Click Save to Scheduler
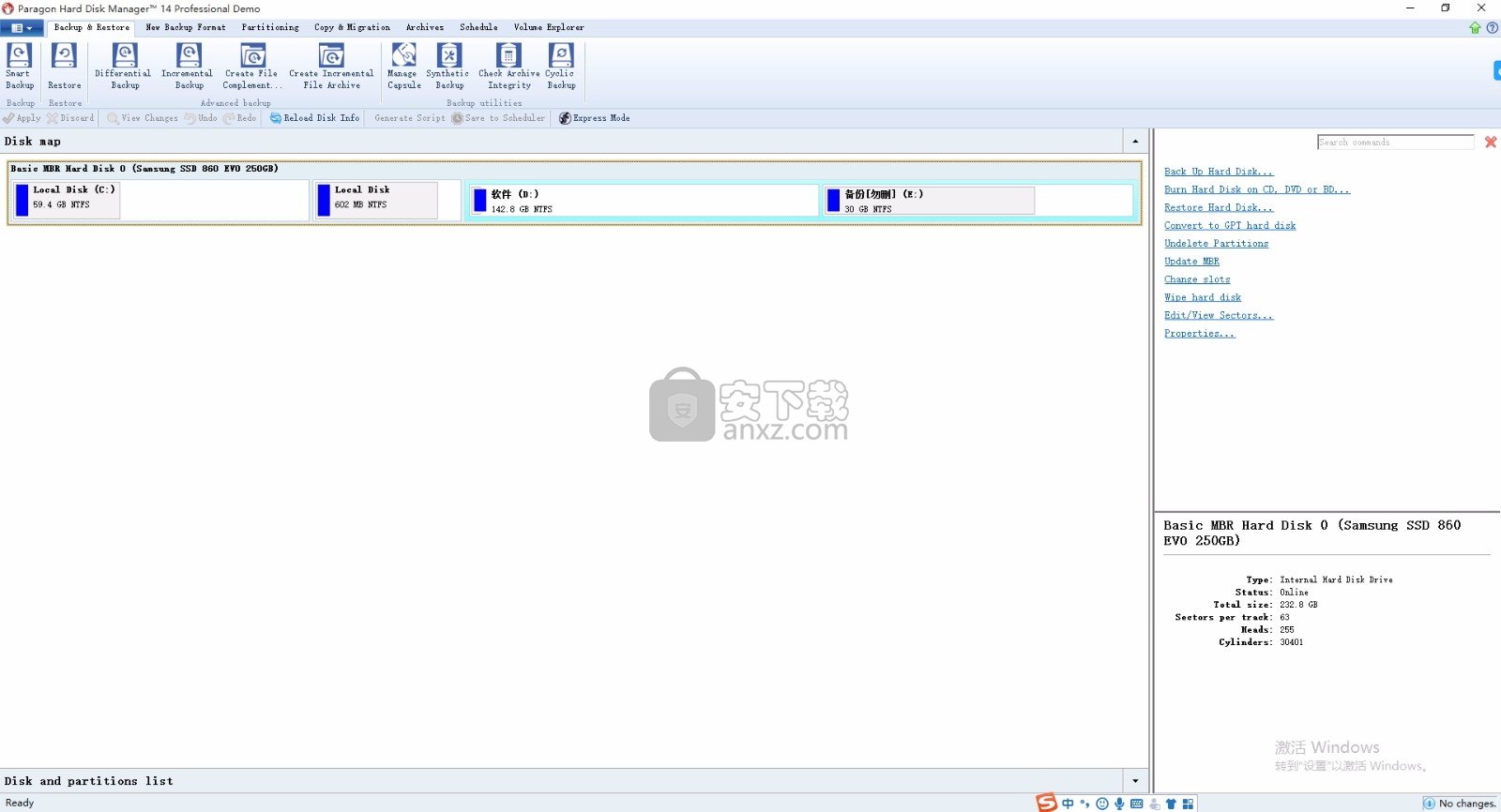Screen dimensions: 1501x812 498,118
